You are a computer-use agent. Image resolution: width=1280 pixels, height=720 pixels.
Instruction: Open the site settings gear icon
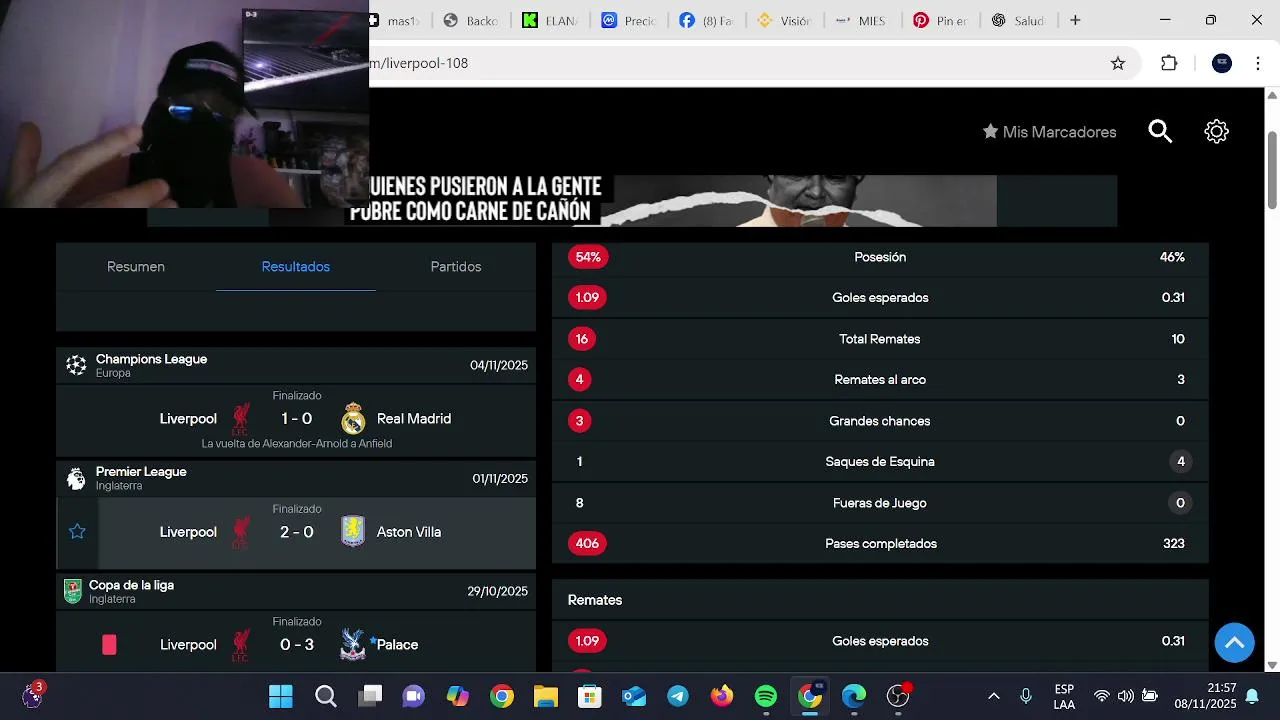[x=1216, y=132]
